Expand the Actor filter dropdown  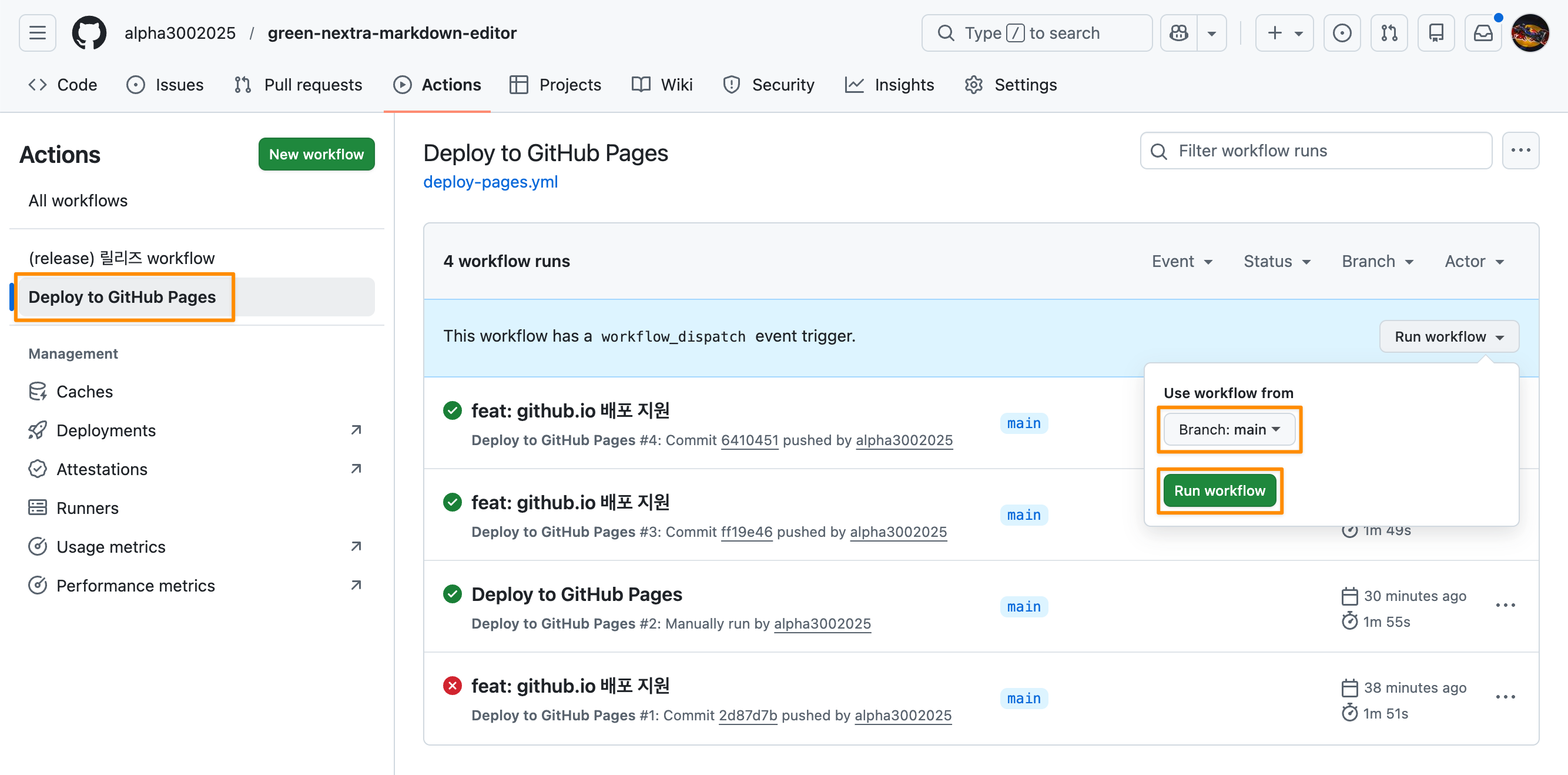[x=1473, y=261]
